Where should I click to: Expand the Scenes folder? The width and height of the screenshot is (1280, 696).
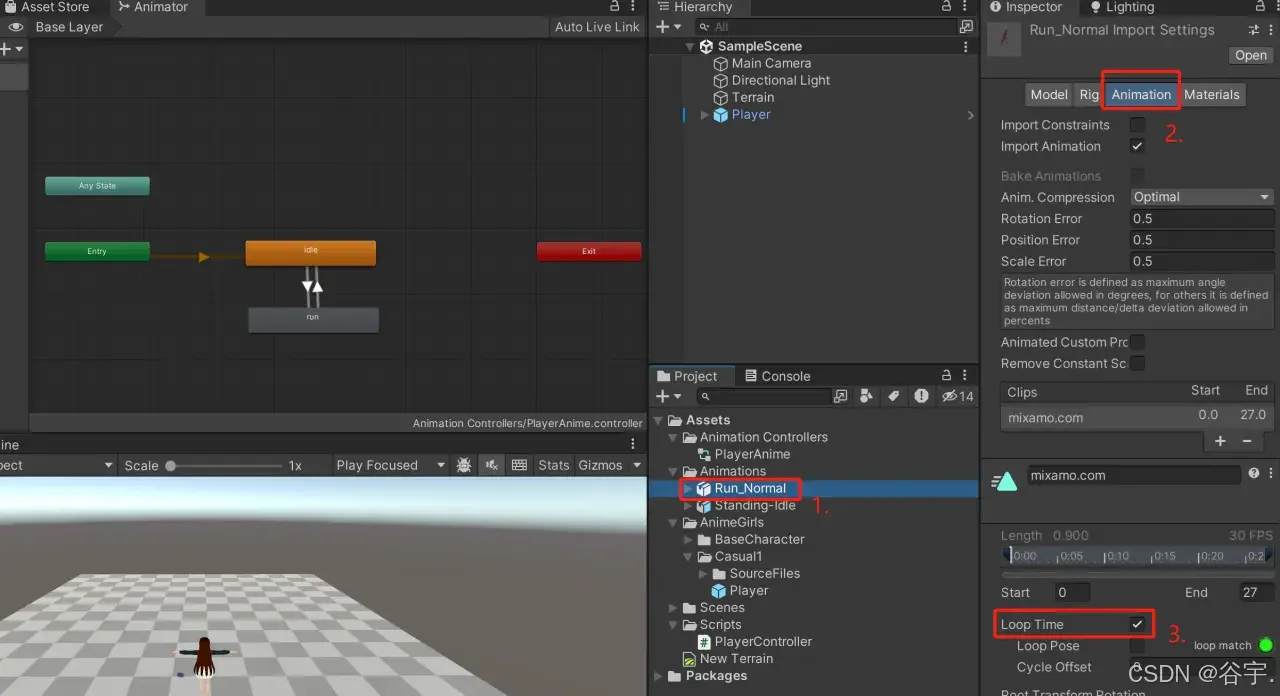click(x=673, y=607)
